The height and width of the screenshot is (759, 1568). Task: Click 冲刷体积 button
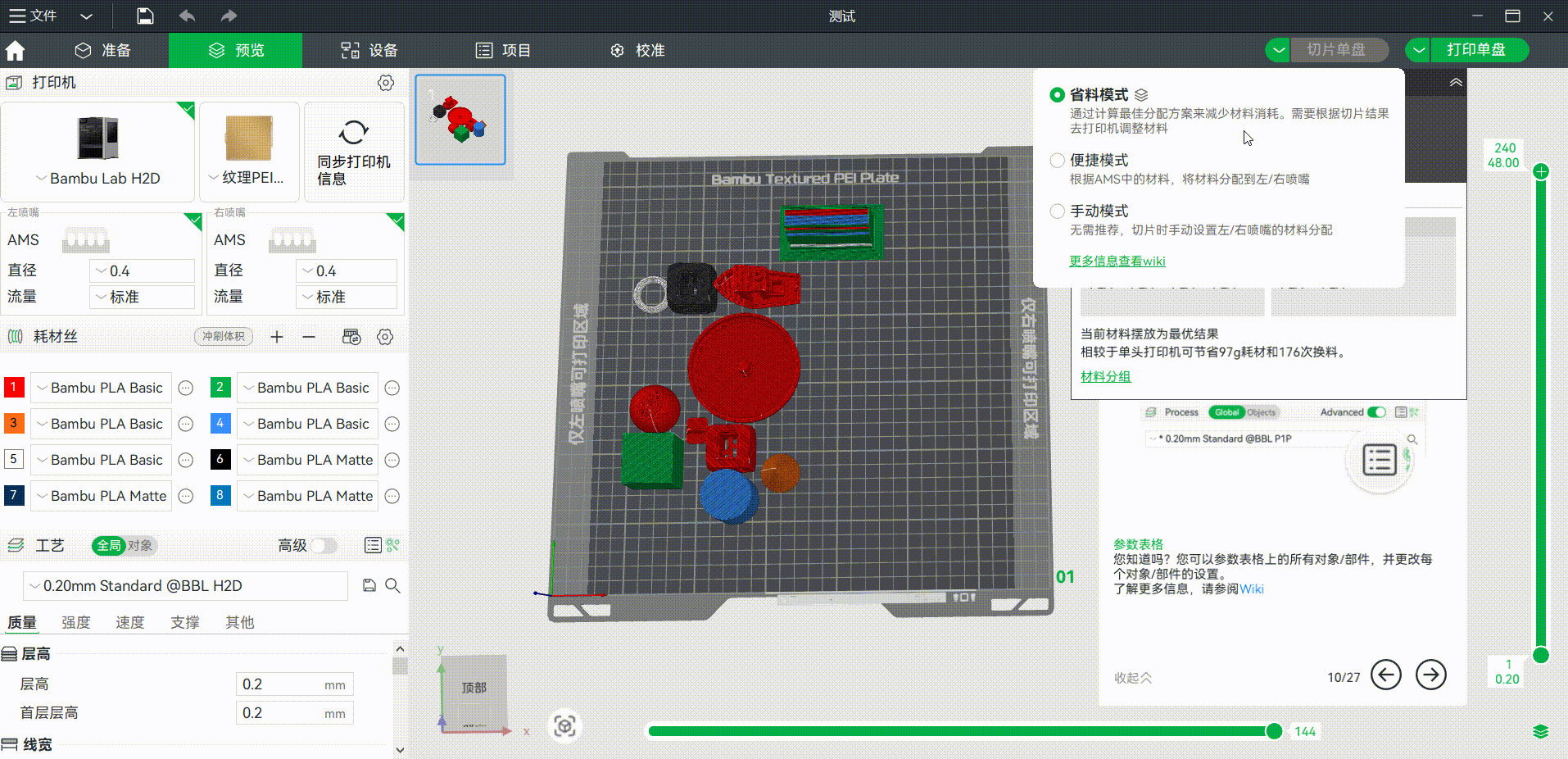point(224,337)
